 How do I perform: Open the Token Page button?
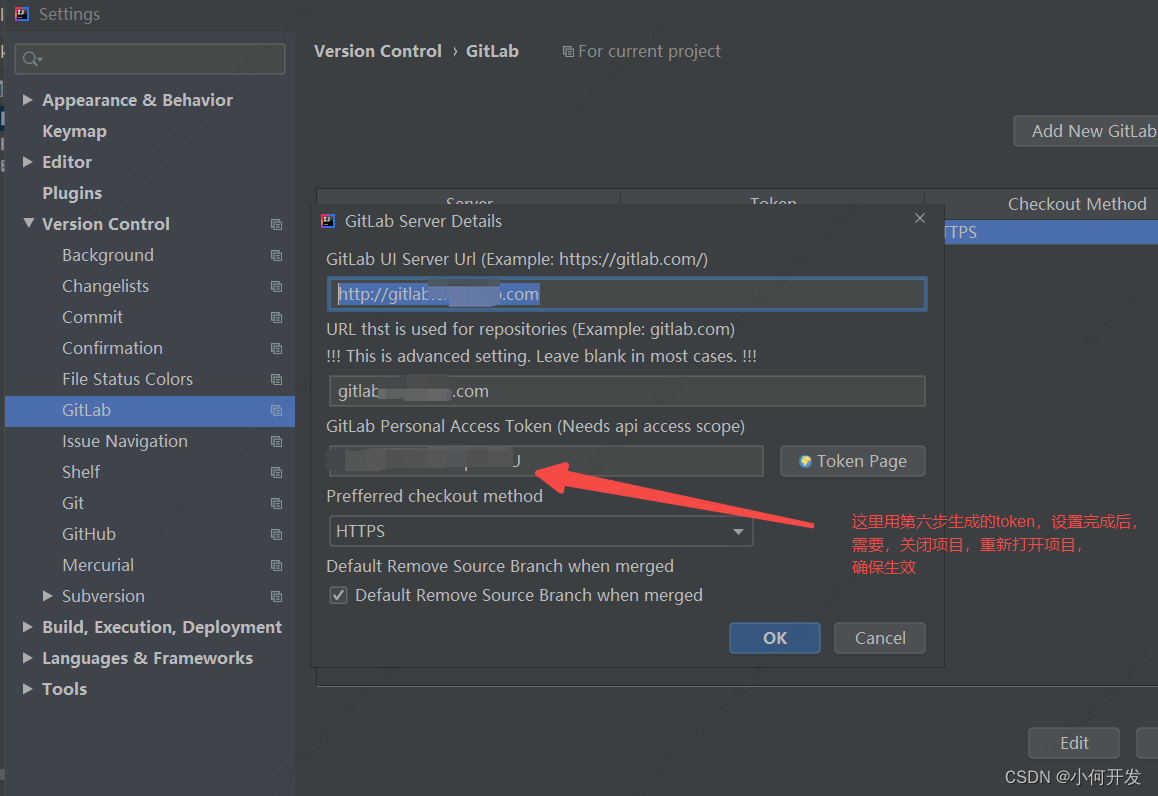tap(852, 462)
